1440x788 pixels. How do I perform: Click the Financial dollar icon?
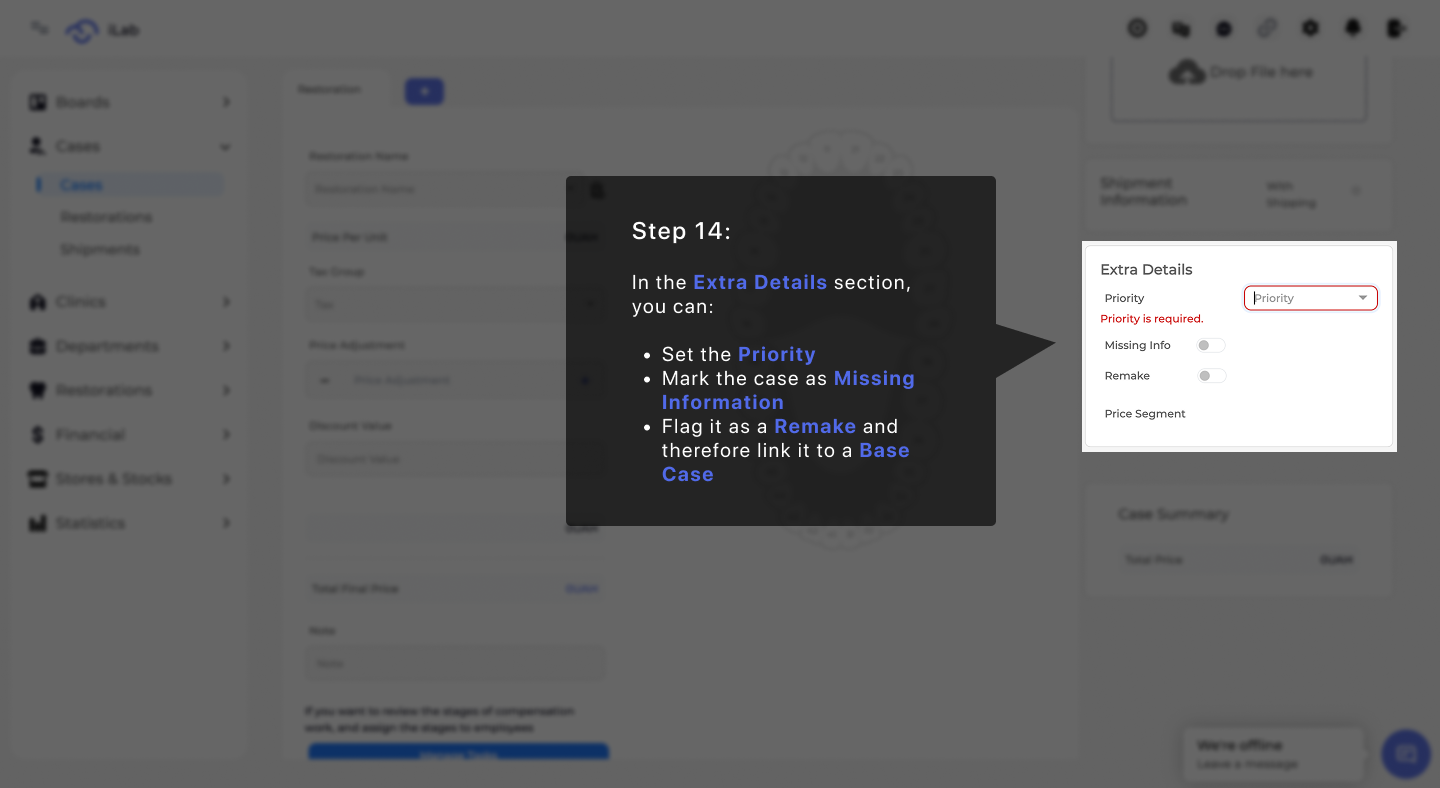[38, 435]
